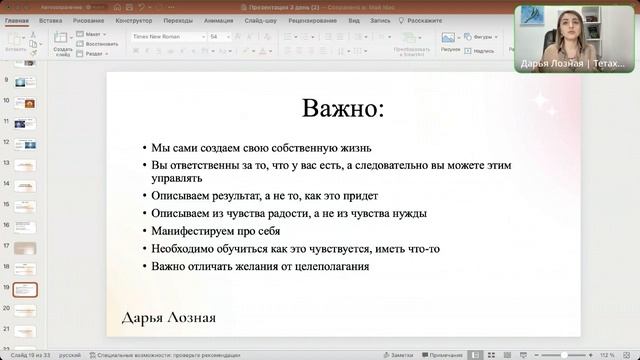Open the Рецензирование ribbon tab
This screenshot has height=360, width=640.
pos(312,20)
